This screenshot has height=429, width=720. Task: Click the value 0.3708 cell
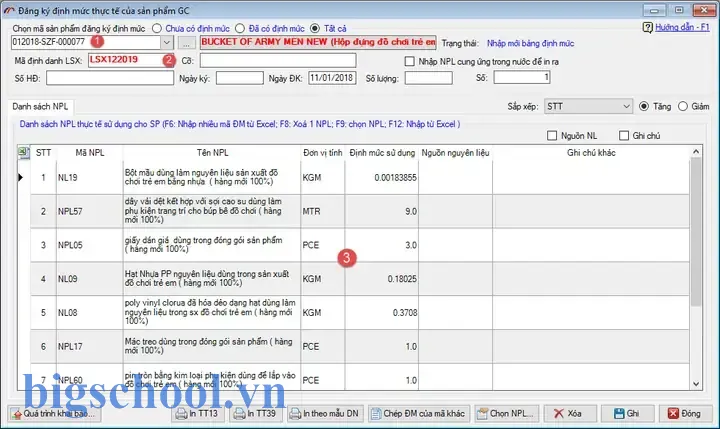click(x=382, y=313)
